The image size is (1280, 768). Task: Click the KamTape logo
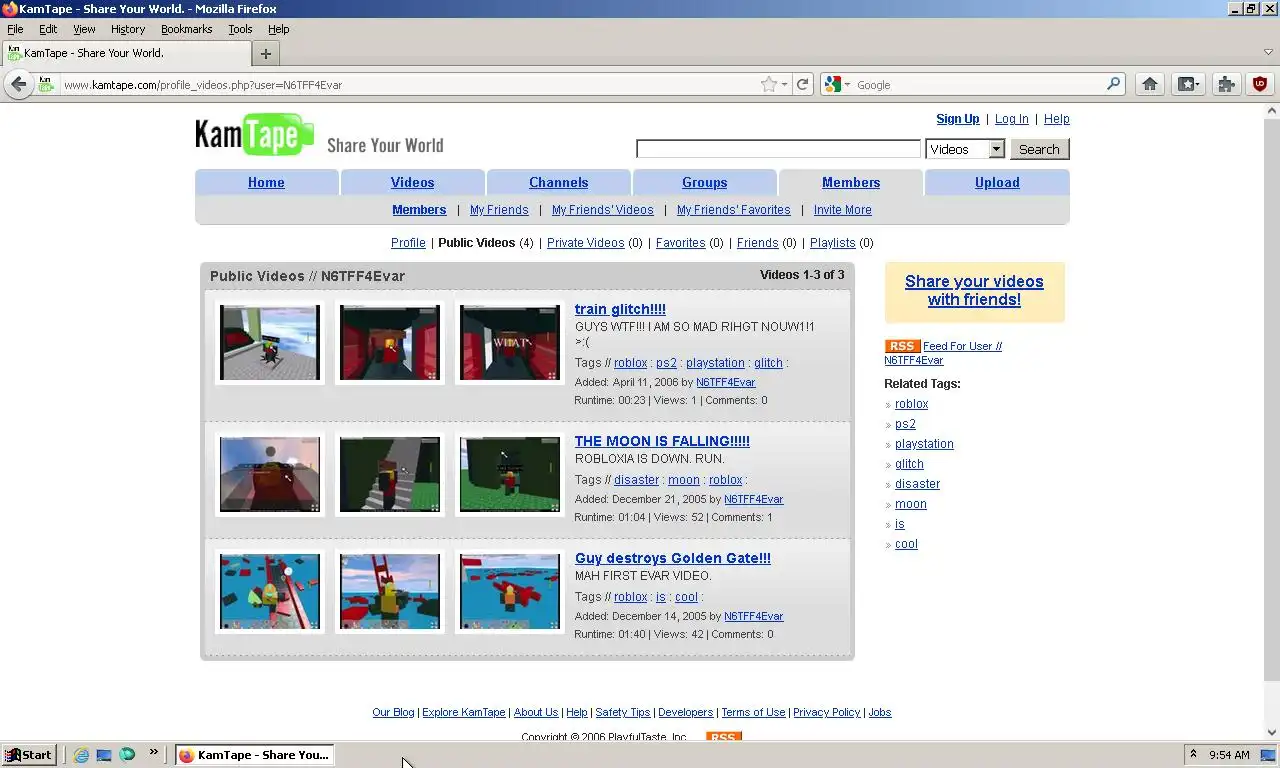pos(255,135)
